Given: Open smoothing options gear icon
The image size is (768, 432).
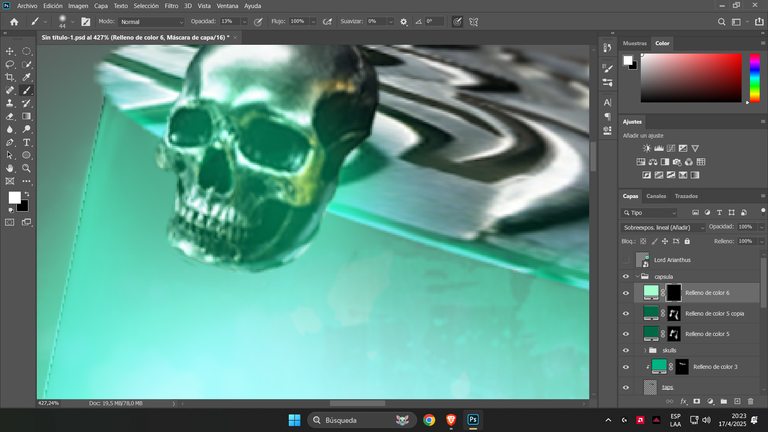Looking at the screenshot, I should (404, 22).
